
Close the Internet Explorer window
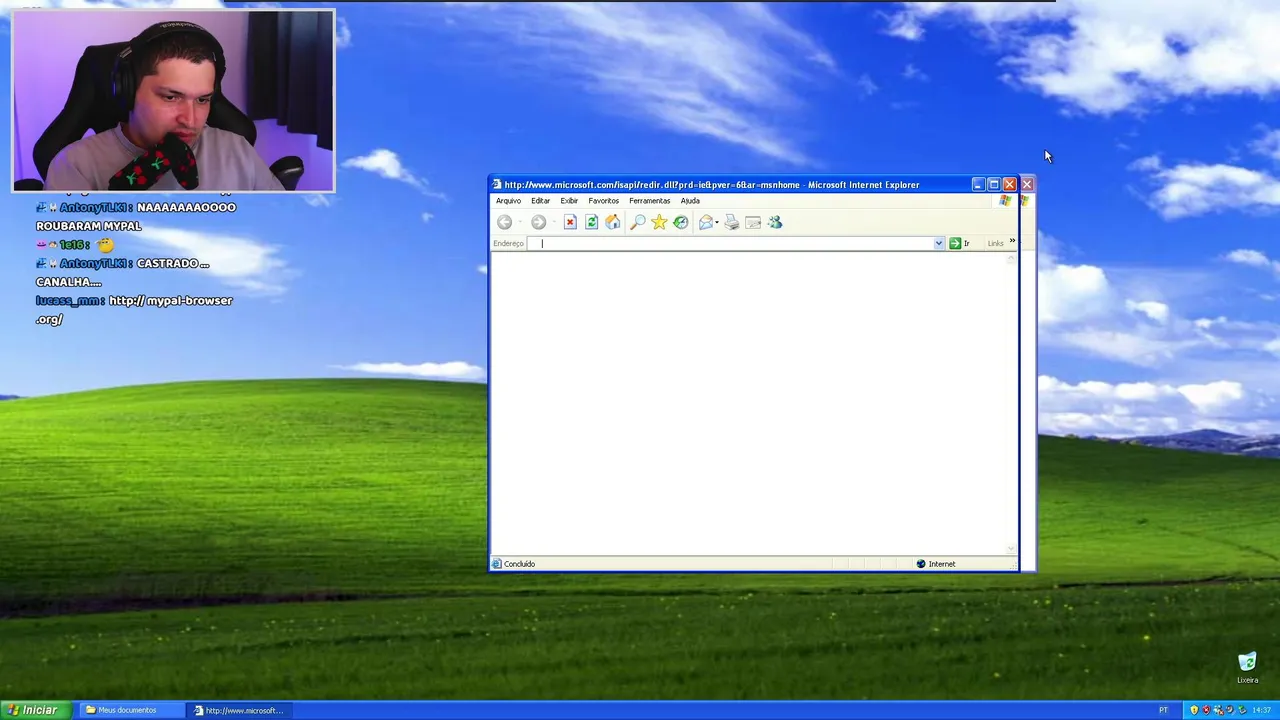pos(1010,184)
